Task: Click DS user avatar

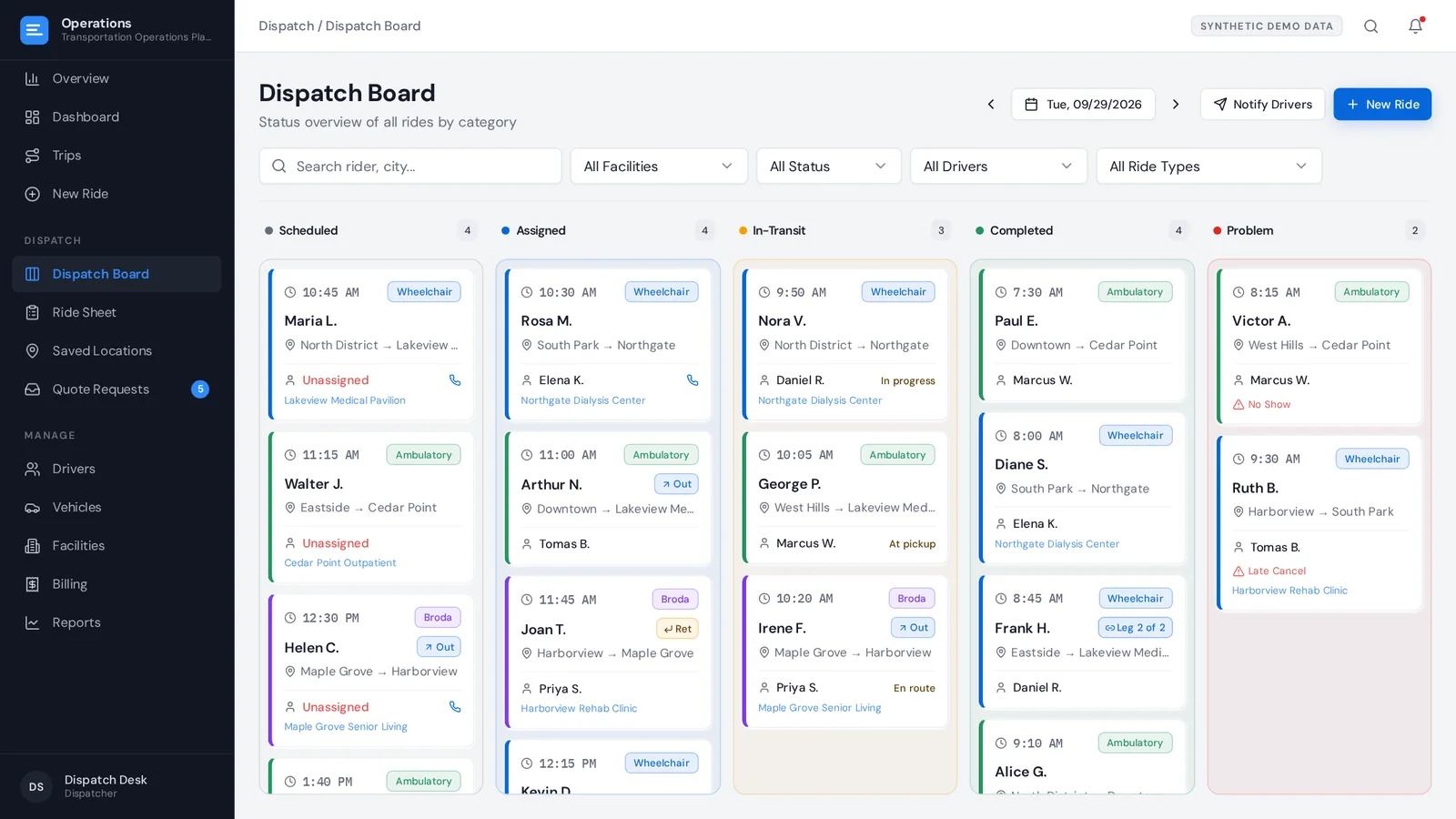Action: click(x=36, y=787)
